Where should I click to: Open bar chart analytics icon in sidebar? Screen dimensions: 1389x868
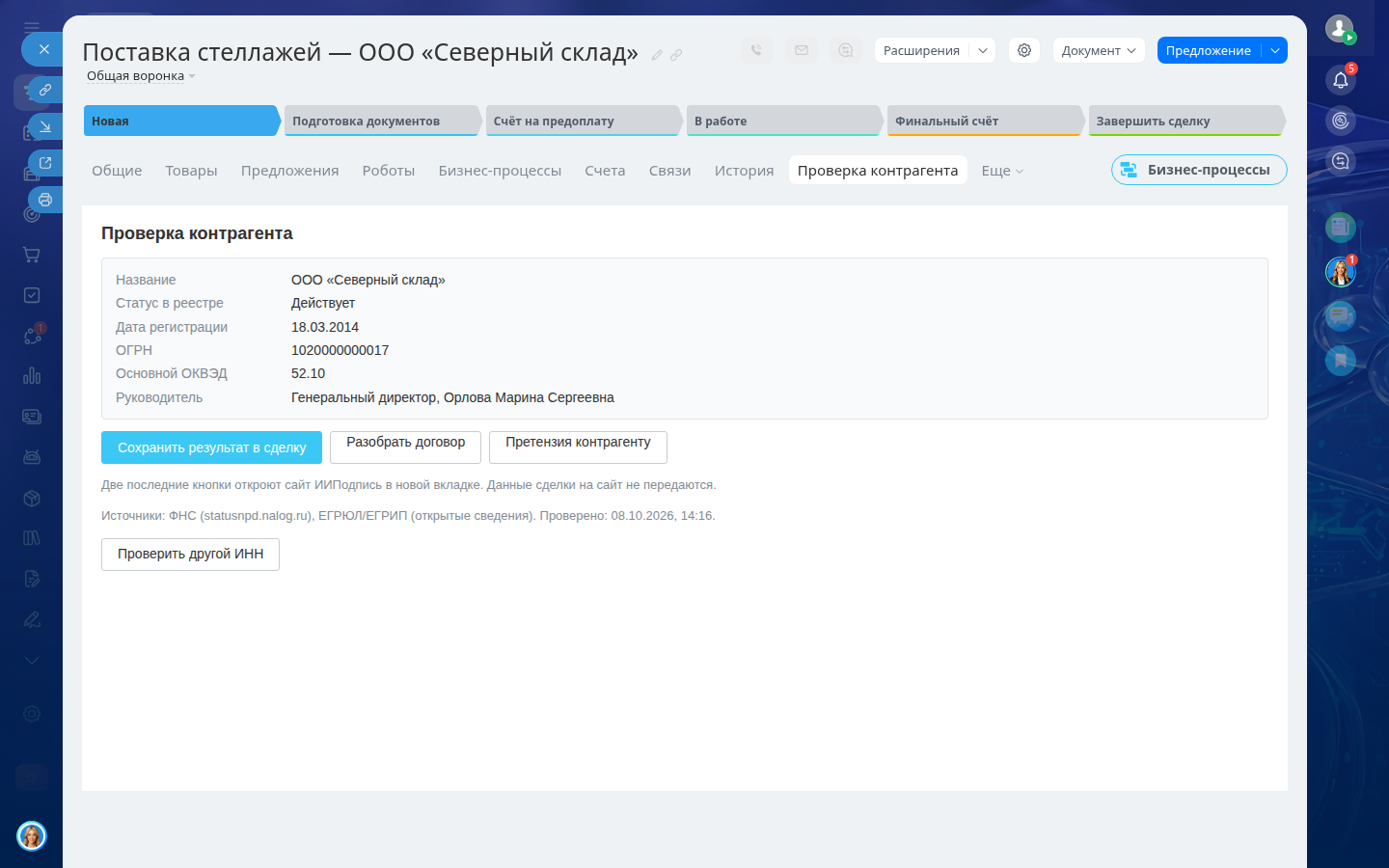pos(32,376)
